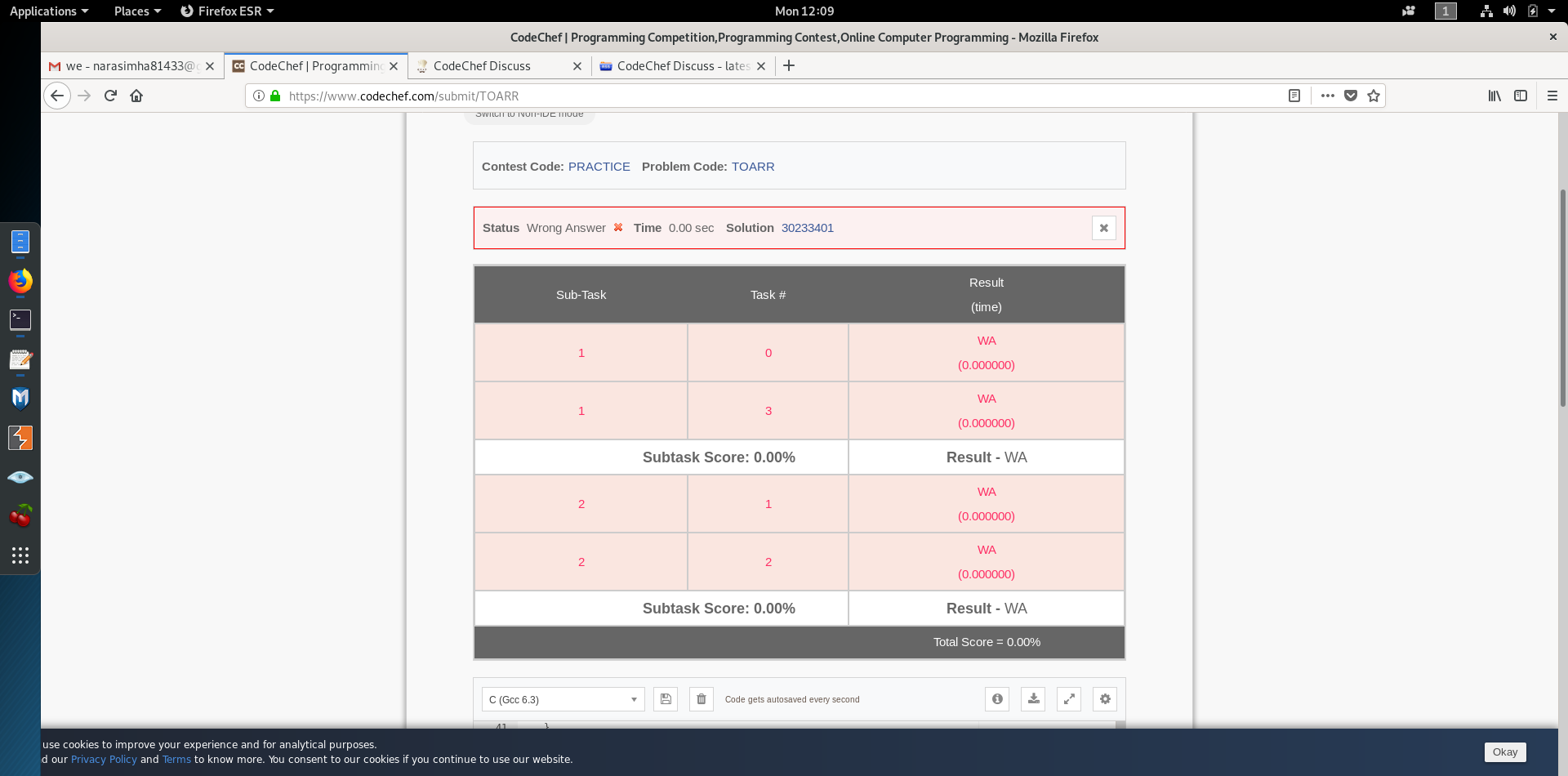Viewport: 1568px width, 776px height.
Task: Open code editor settings gear
Action: point(1105,699)
